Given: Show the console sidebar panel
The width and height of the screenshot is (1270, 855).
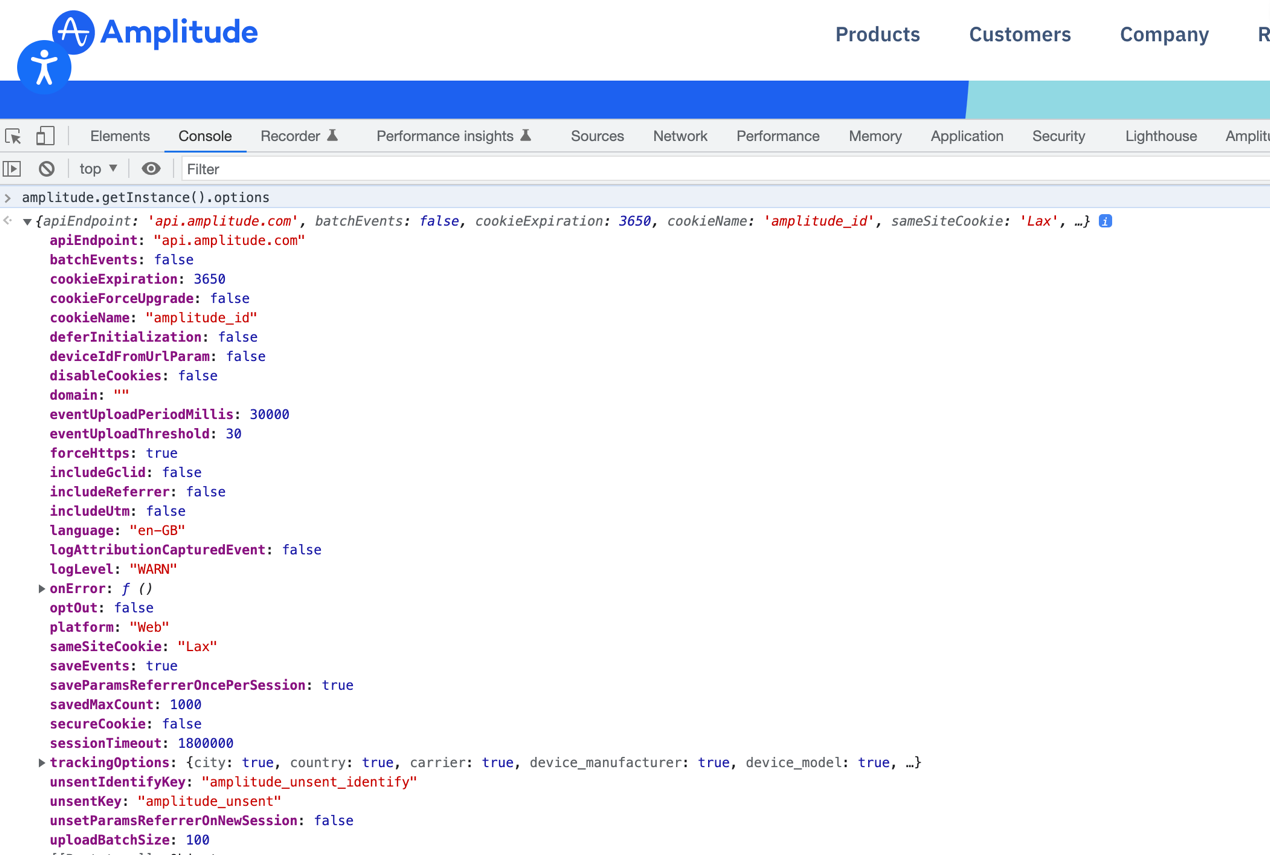Looking at the screenshot, I should click(x=12, y=169).
